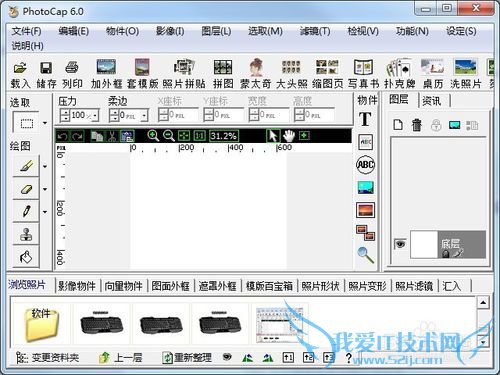Screen dimensions: 500x375
Task: Open the 图层(L) layer menu
Action: point(216,31)
